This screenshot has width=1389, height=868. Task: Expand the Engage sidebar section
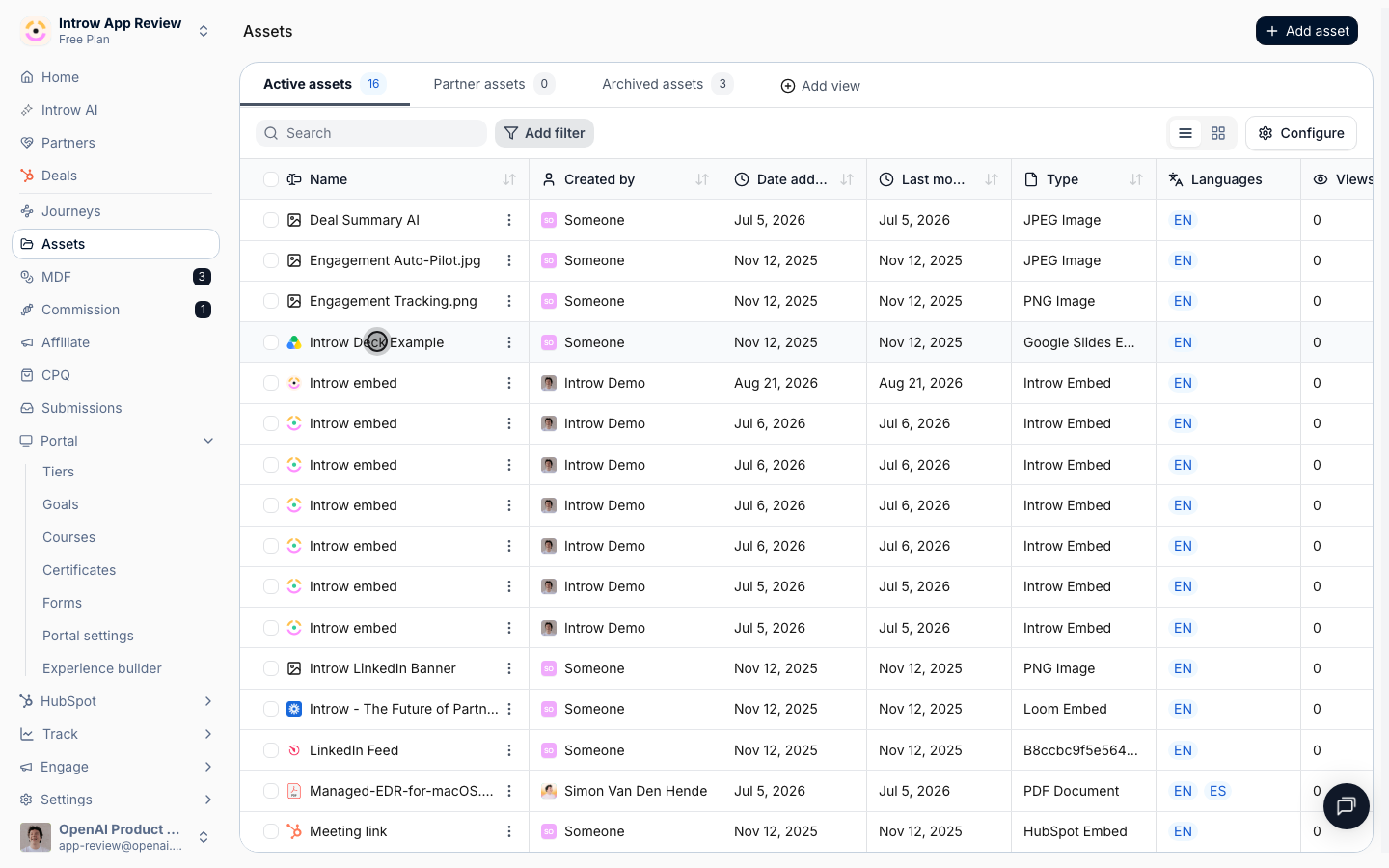click(x=208, y=767)
